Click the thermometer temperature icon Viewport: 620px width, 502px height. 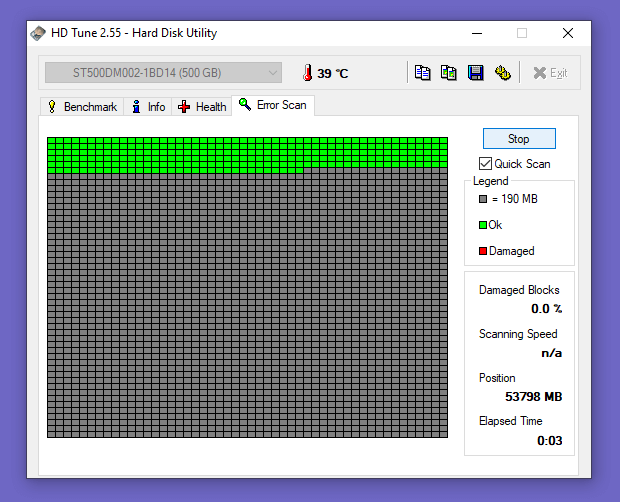[x=307, y=73]
